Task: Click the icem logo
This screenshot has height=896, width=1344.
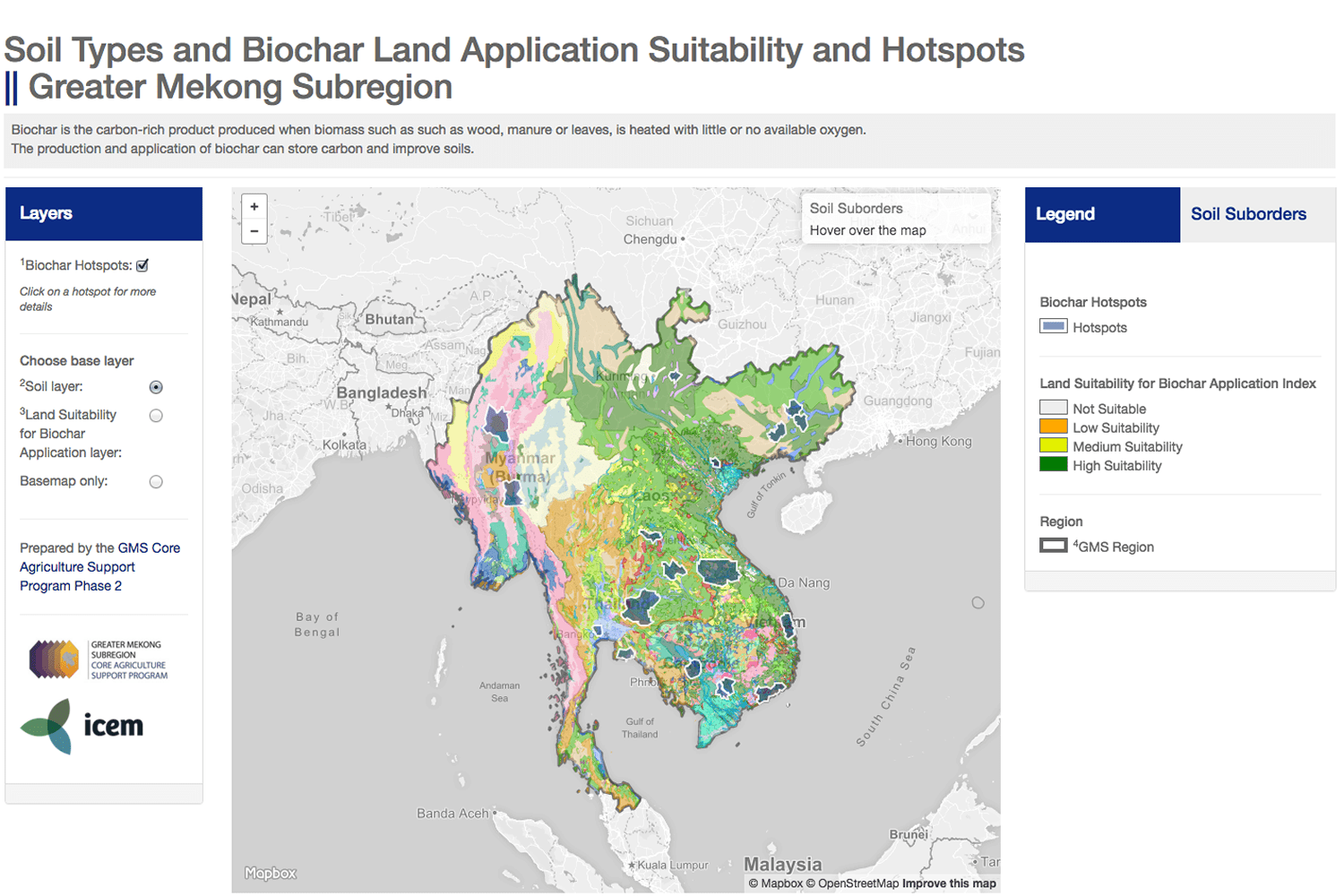Action: [x=82, y=726]
